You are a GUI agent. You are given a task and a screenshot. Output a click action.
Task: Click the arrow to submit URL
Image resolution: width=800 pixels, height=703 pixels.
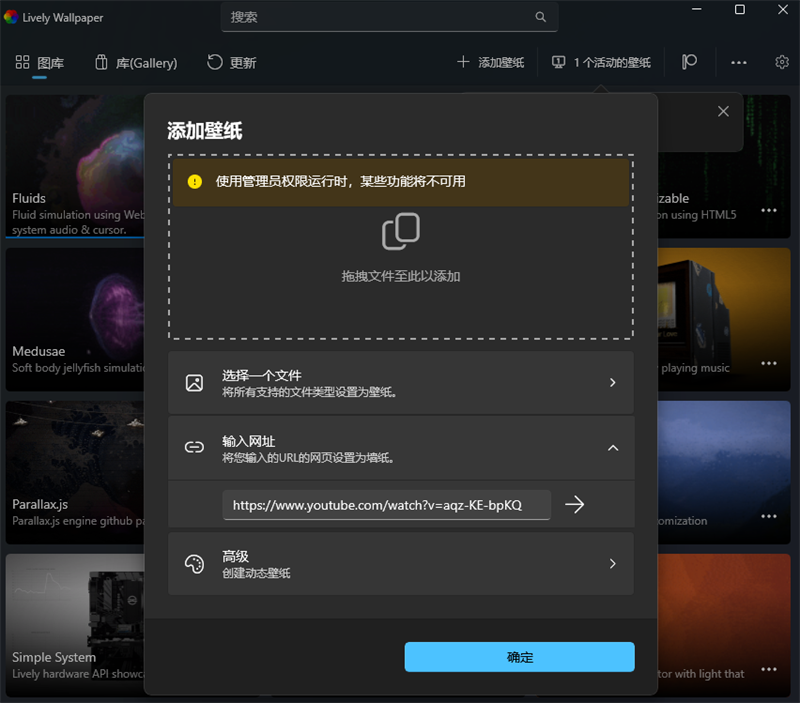coord(574,505)
